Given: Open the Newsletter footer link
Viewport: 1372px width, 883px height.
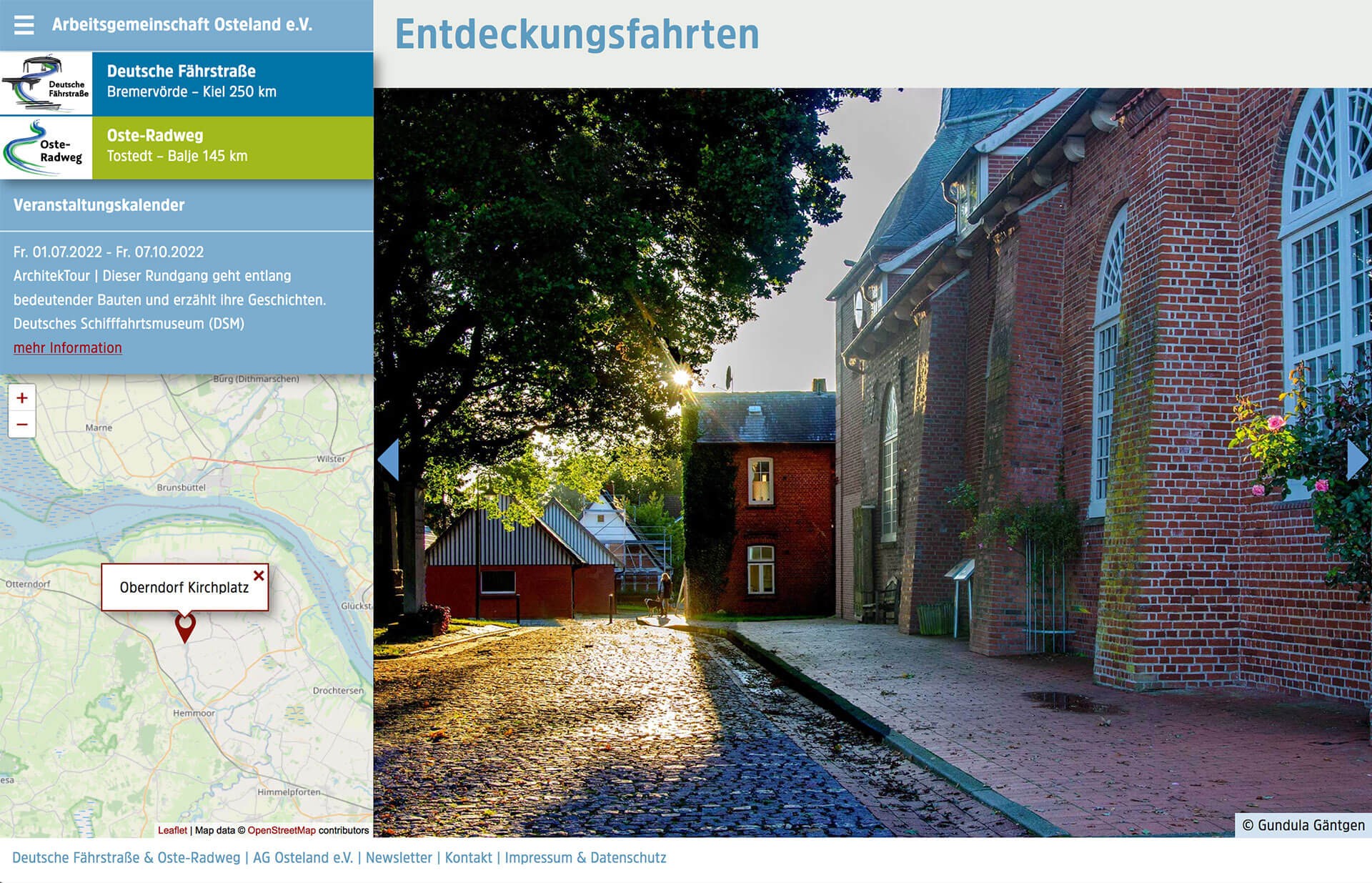Looking at the screenshot, I should click(x=399, y=858).
